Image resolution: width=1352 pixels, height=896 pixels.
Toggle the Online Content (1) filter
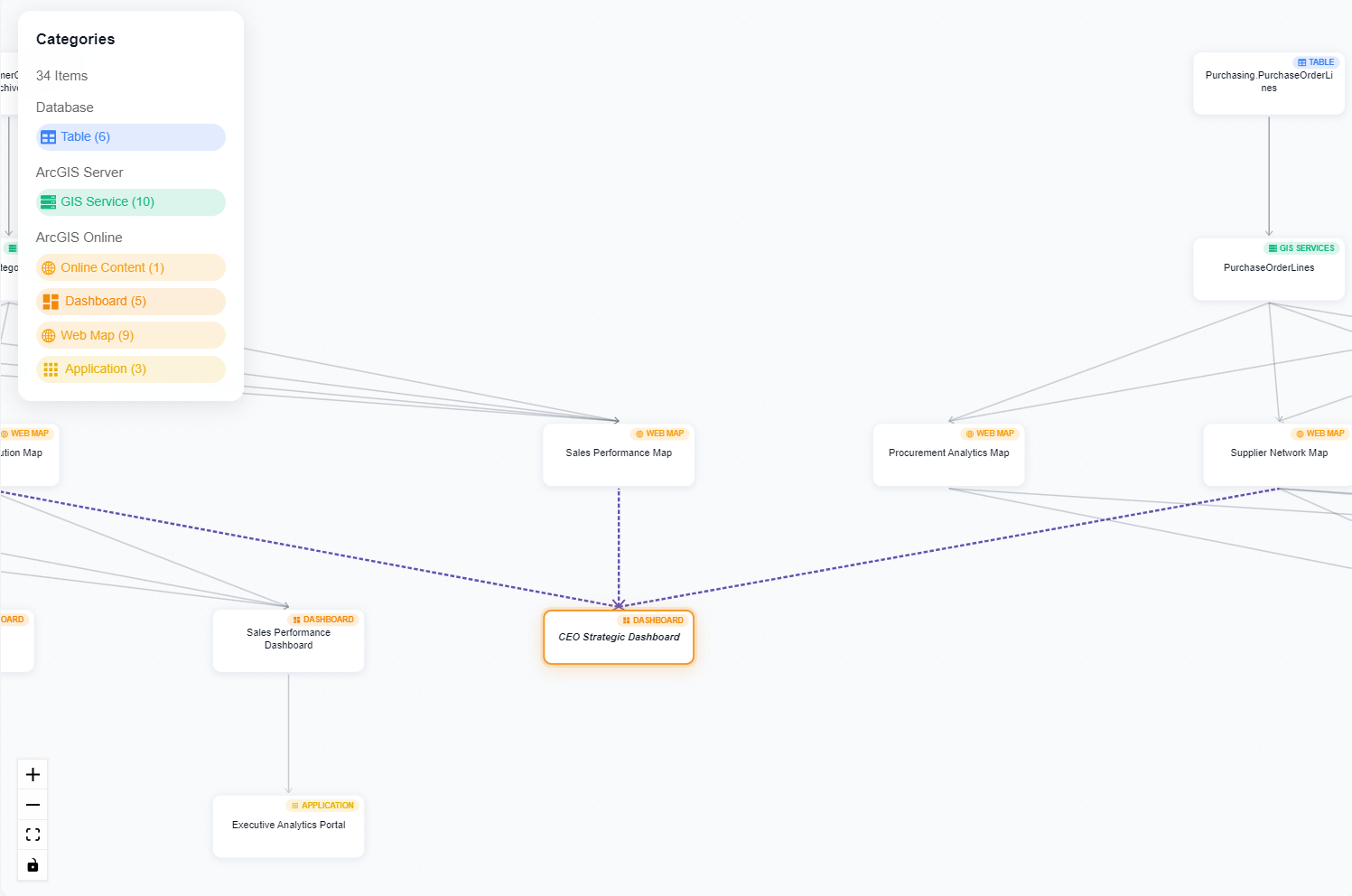coord(130,267)
